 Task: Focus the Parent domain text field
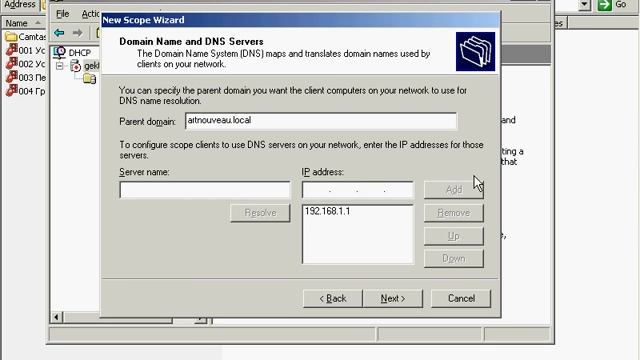click(x=321, y=121)
